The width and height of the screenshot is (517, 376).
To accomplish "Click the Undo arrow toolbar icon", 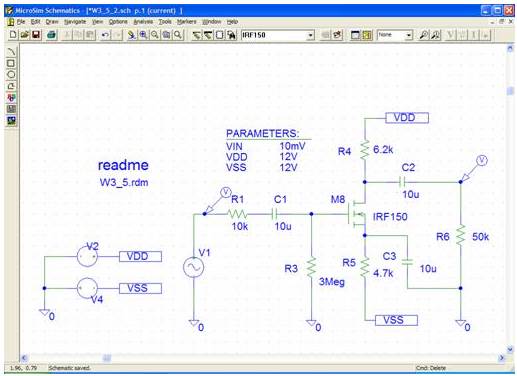I will (105, 35).
